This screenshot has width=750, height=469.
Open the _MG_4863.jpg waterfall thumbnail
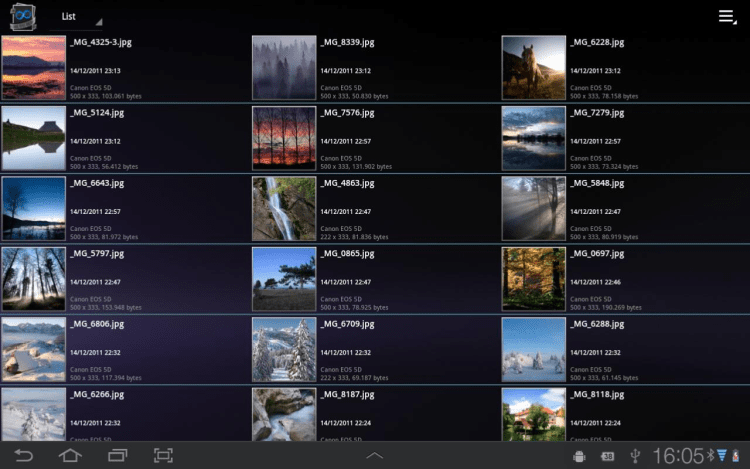(x=284, y=208)
